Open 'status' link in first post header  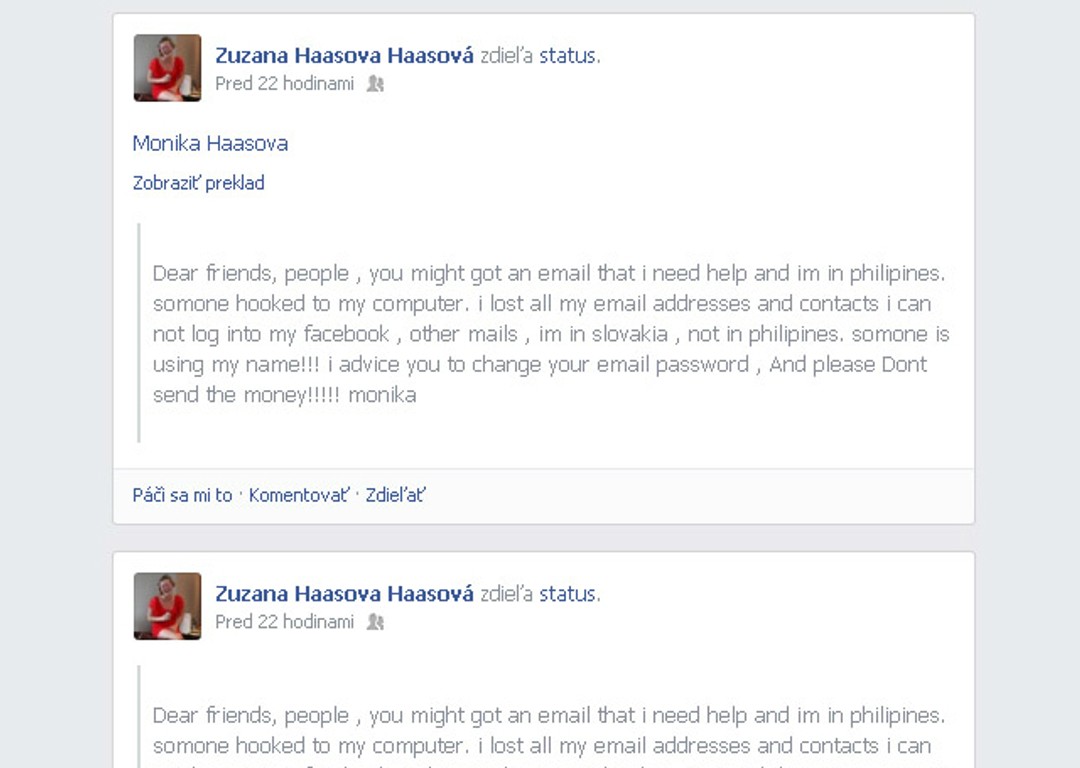point(569,55)
